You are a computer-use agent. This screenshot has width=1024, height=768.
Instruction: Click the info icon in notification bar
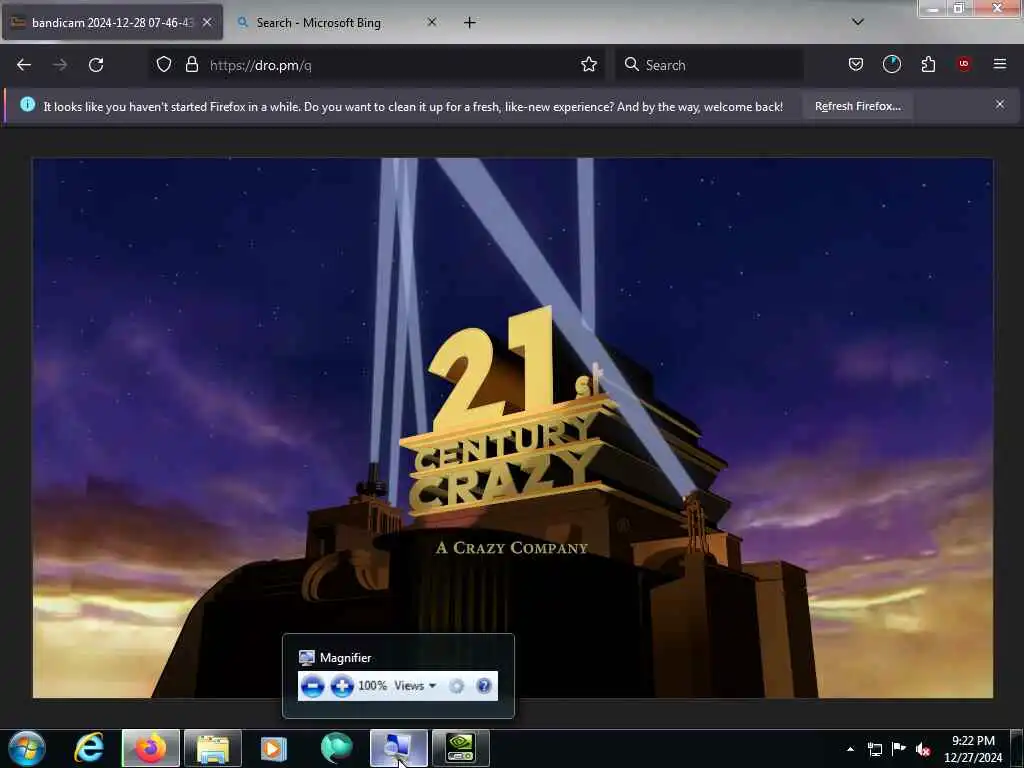point(27,104)
